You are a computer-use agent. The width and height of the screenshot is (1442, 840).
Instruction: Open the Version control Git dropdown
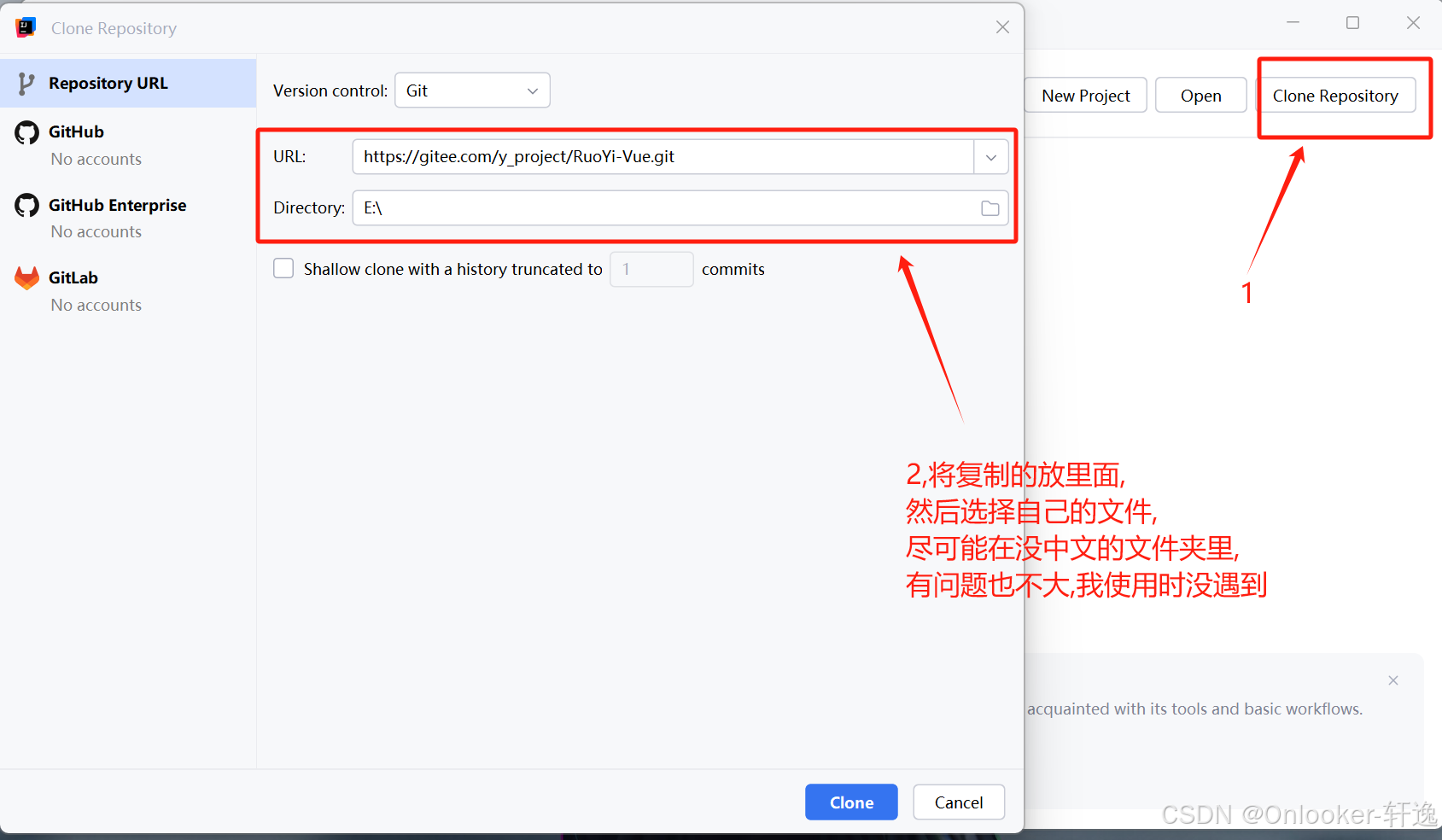(x=472, y=90)
